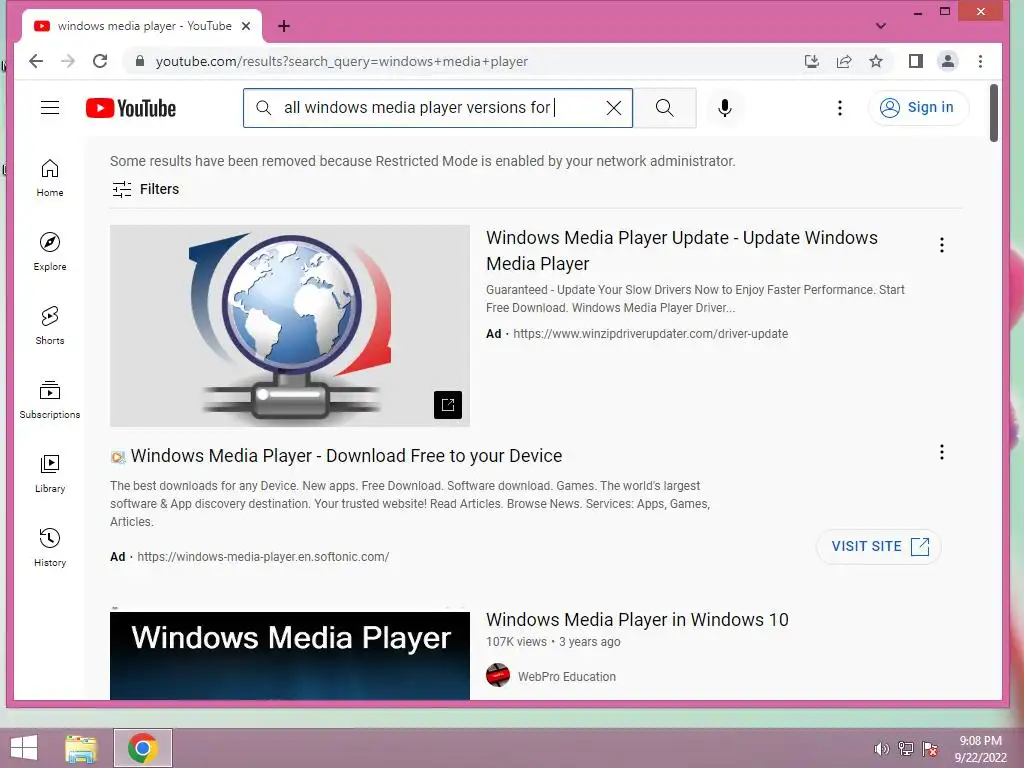
Task: Click the YouTube logo
Action: click(131, 108)
